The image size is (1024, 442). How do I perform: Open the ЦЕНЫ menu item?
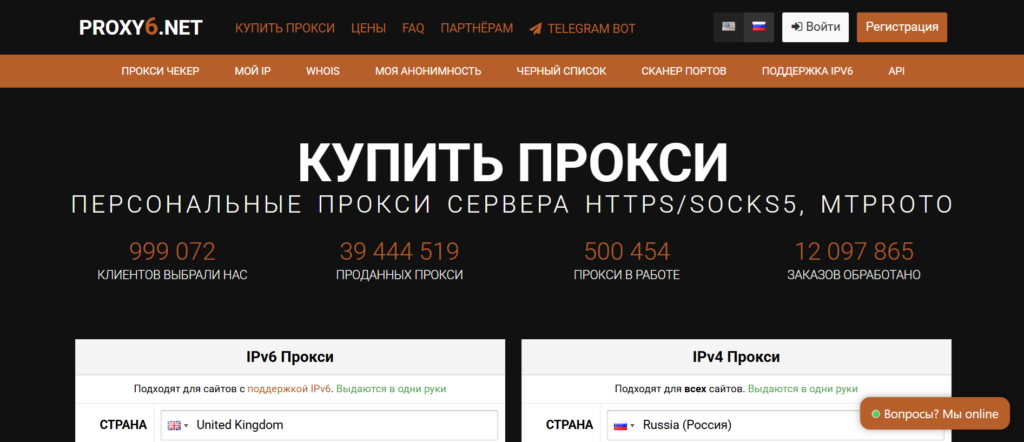[368, 28]
